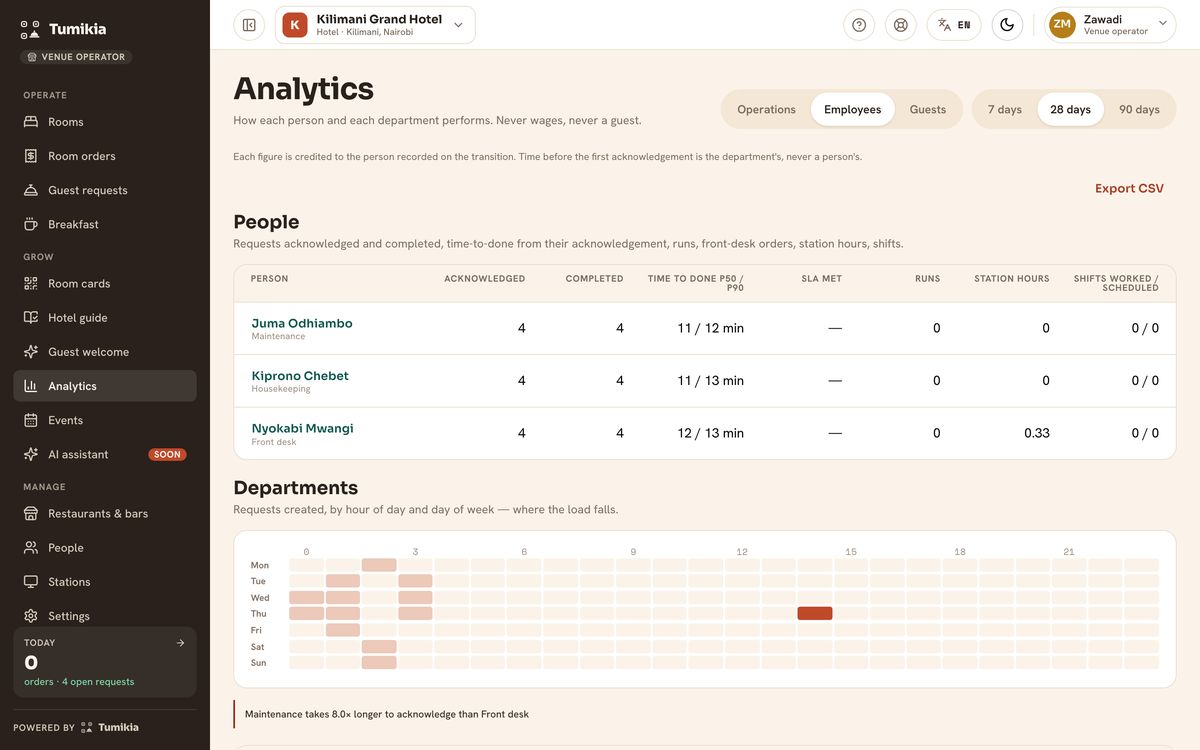Click the Tumikia logo in sidebar
The width and height of the screenshot is (1200, 750).
tap(63, 29)
